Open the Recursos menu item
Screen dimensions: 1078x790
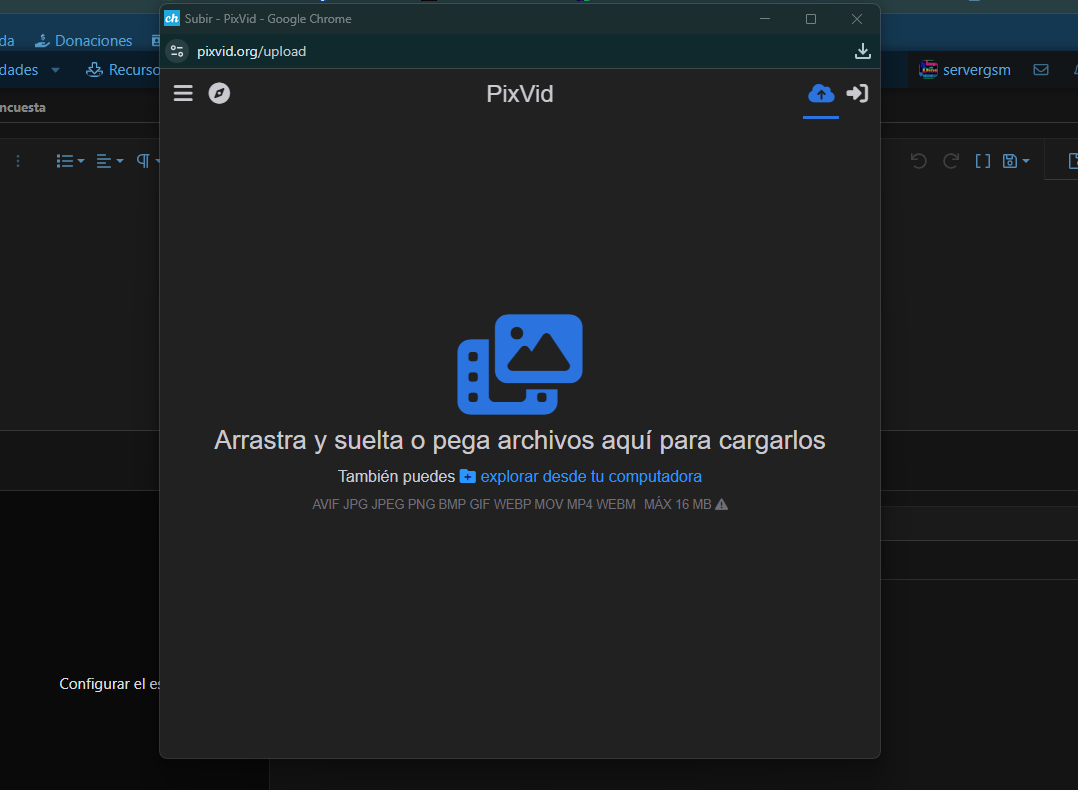tap(123, 70)
